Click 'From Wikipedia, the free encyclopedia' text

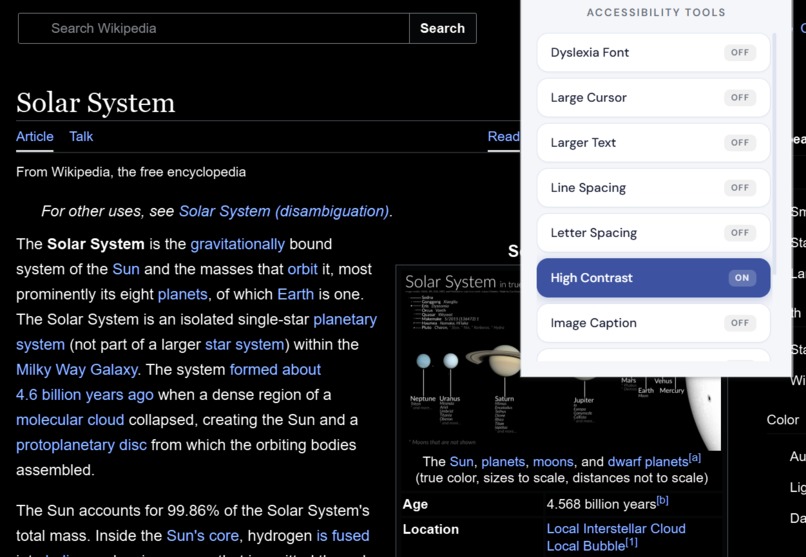[131, 172]
